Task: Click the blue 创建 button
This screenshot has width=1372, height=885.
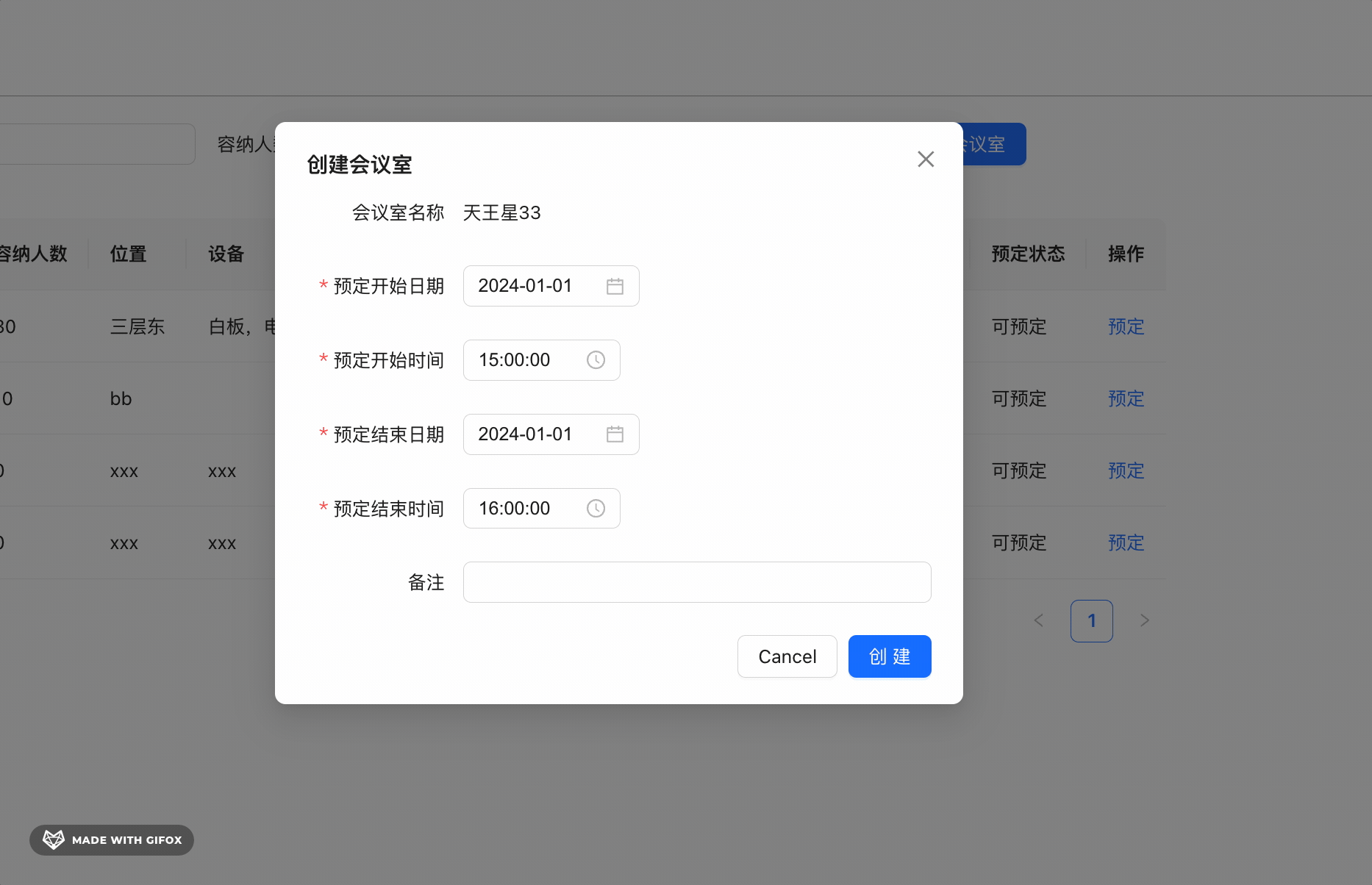Action: 889,656
